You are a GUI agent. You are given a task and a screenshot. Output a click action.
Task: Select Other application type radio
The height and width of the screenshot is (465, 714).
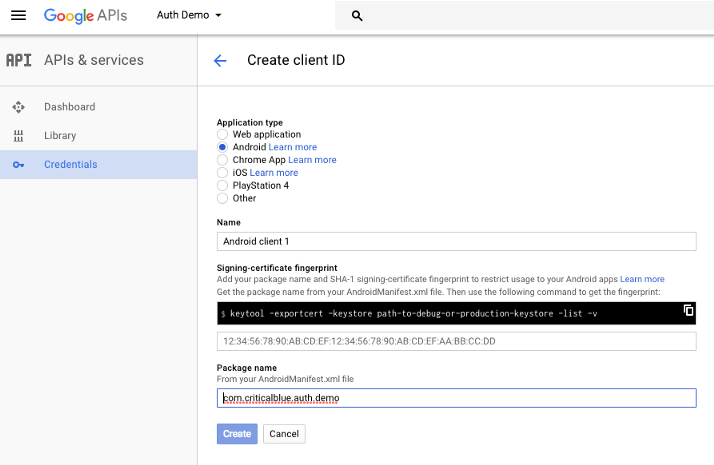click(222, 198)
